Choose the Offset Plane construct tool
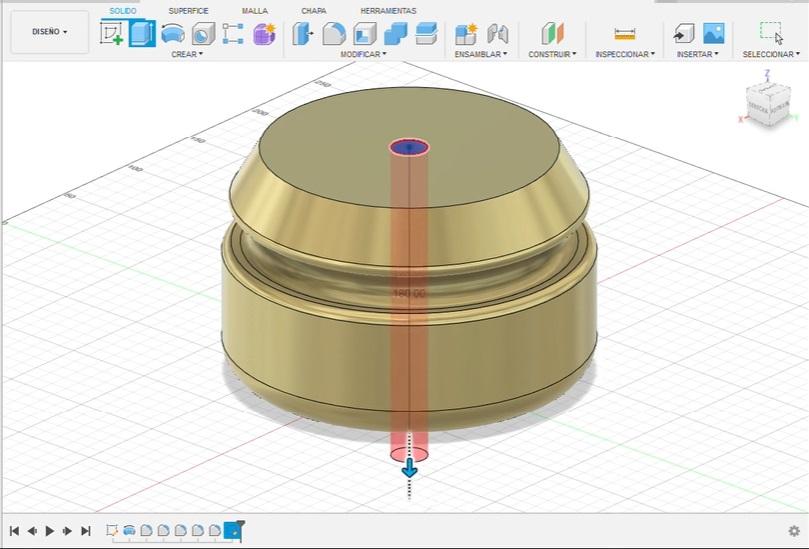Image resolution: width=809 pixels, height=549 pixels. pos(553,34)
